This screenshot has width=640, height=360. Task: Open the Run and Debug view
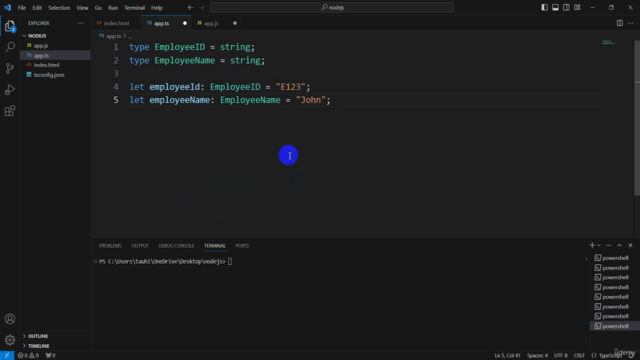click(x=10, y=89)
